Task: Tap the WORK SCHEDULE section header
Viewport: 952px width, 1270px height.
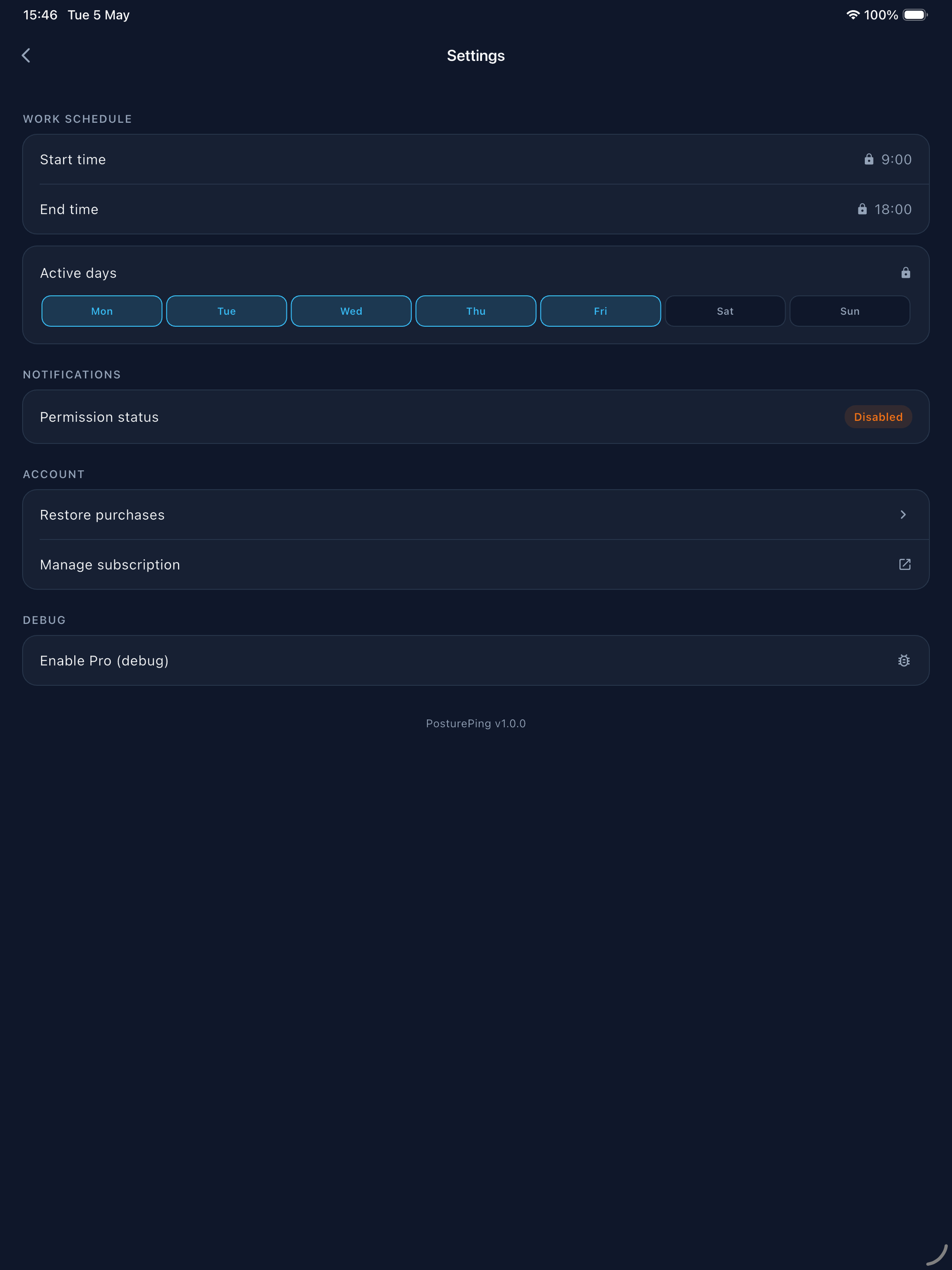Action: [78, 119]
